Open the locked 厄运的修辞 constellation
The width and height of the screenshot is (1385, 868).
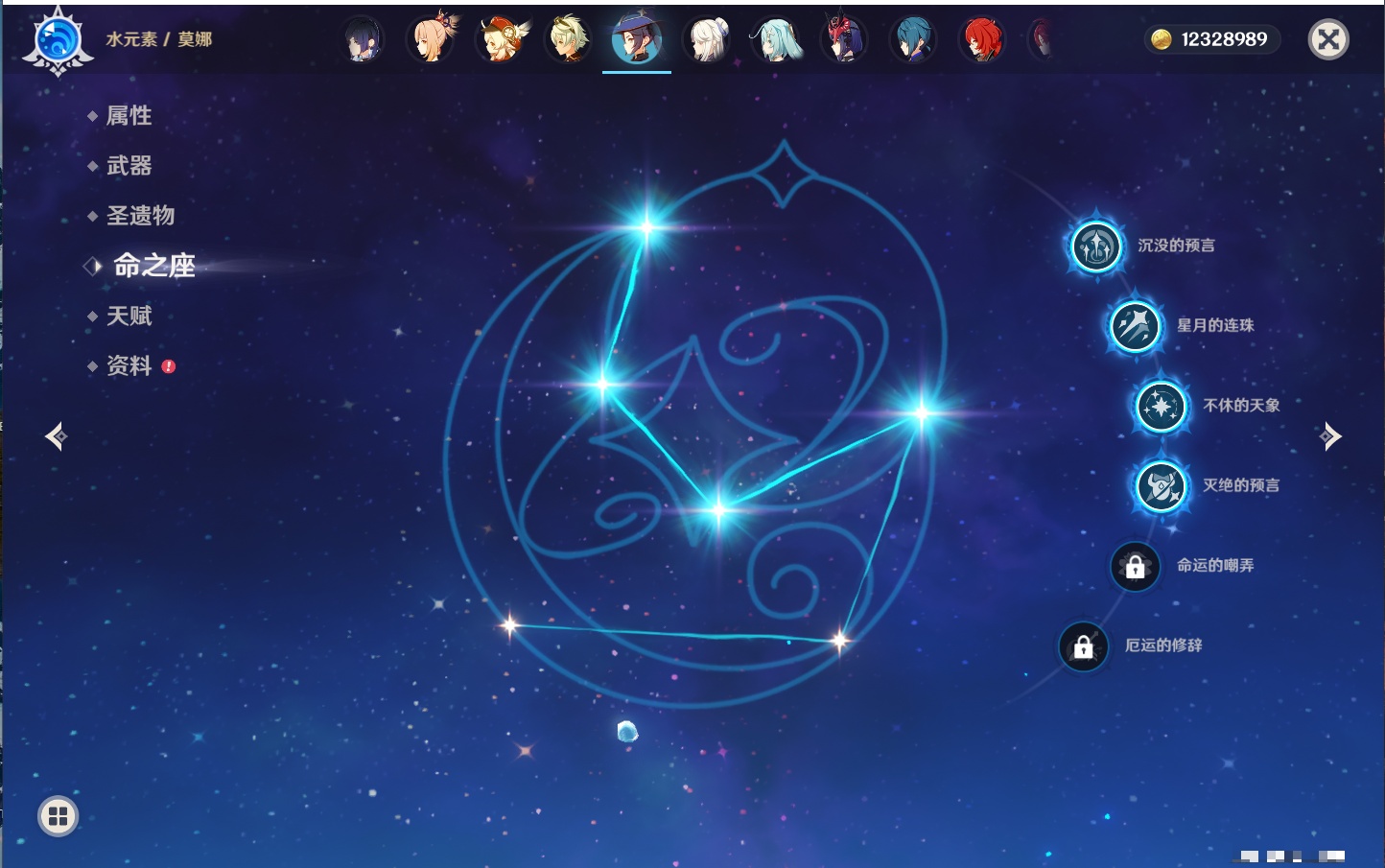(x=1084, y=647)
